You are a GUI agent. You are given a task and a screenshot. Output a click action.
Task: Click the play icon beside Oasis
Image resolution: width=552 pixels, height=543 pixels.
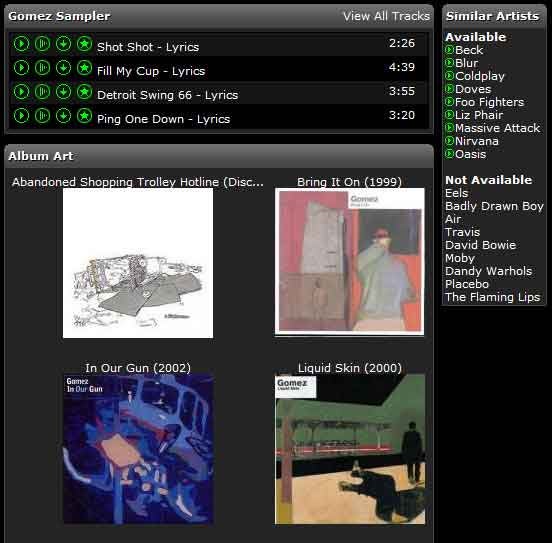pyautogui.click(x=449, y=154)
